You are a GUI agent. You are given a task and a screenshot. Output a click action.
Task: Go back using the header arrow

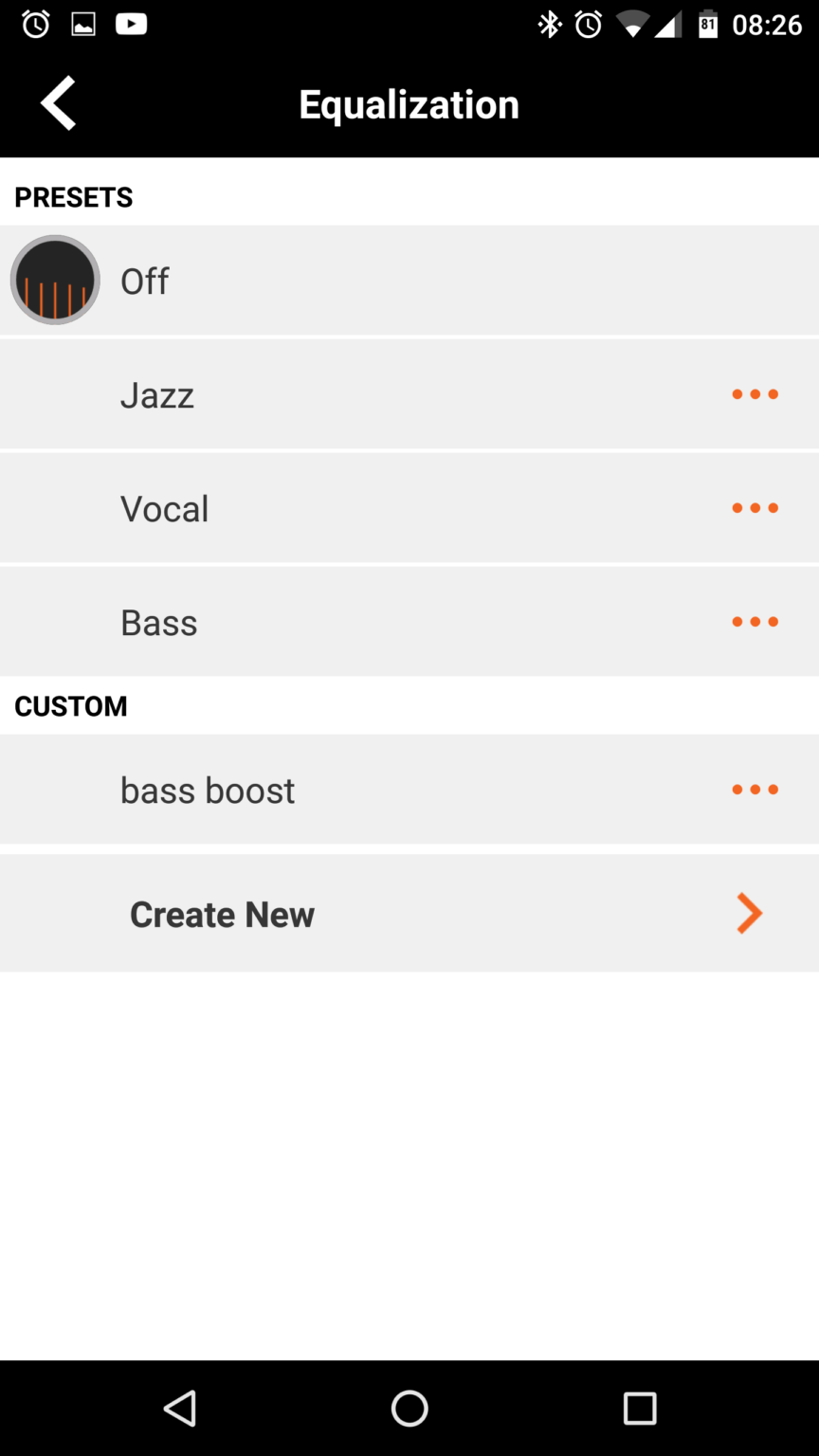58,102
